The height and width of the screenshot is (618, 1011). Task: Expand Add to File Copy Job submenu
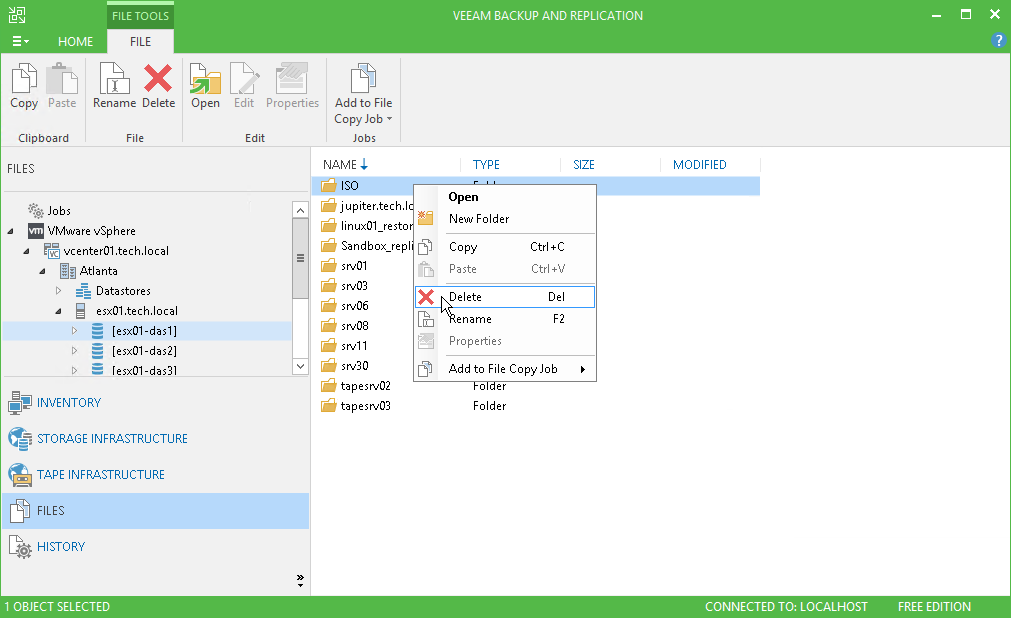(504, 369)
